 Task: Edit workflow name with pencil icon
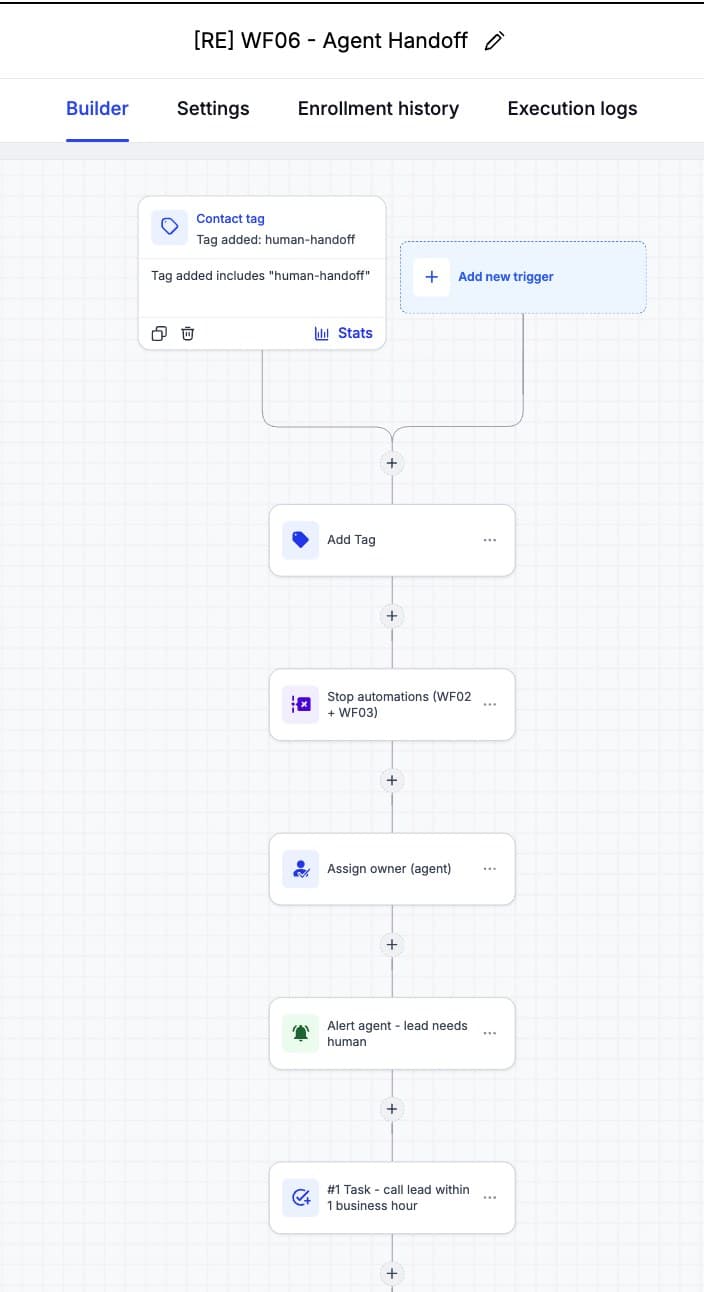[x=494, y=41]
